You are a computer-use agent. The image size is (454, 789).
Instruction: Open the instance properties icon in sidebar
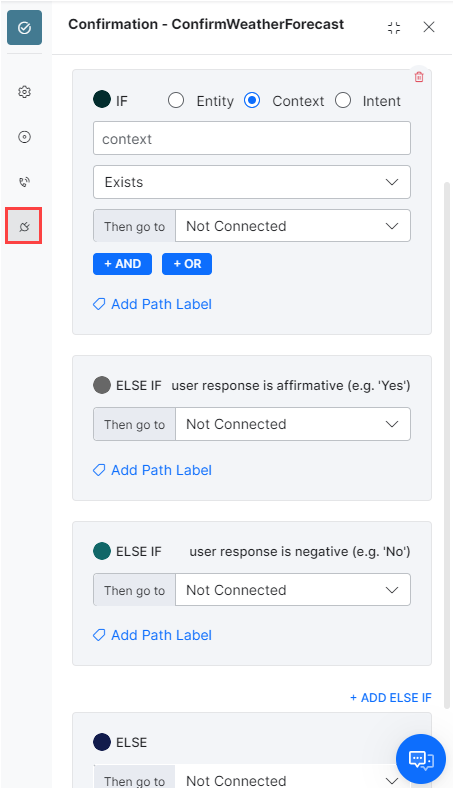pos(24,137)
